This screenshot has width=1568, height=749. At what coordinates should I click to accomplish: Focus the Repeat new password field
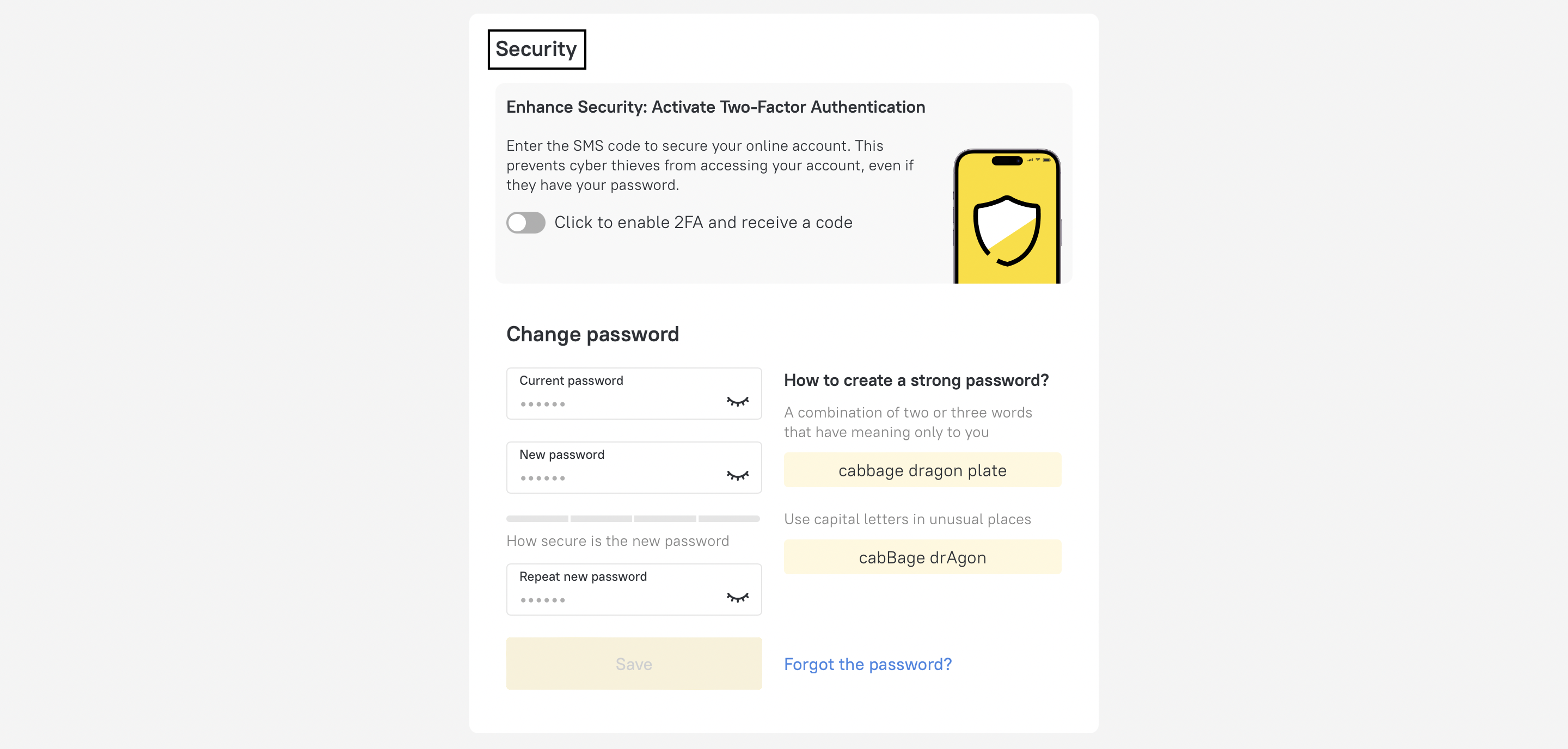[x=609, y=589]
